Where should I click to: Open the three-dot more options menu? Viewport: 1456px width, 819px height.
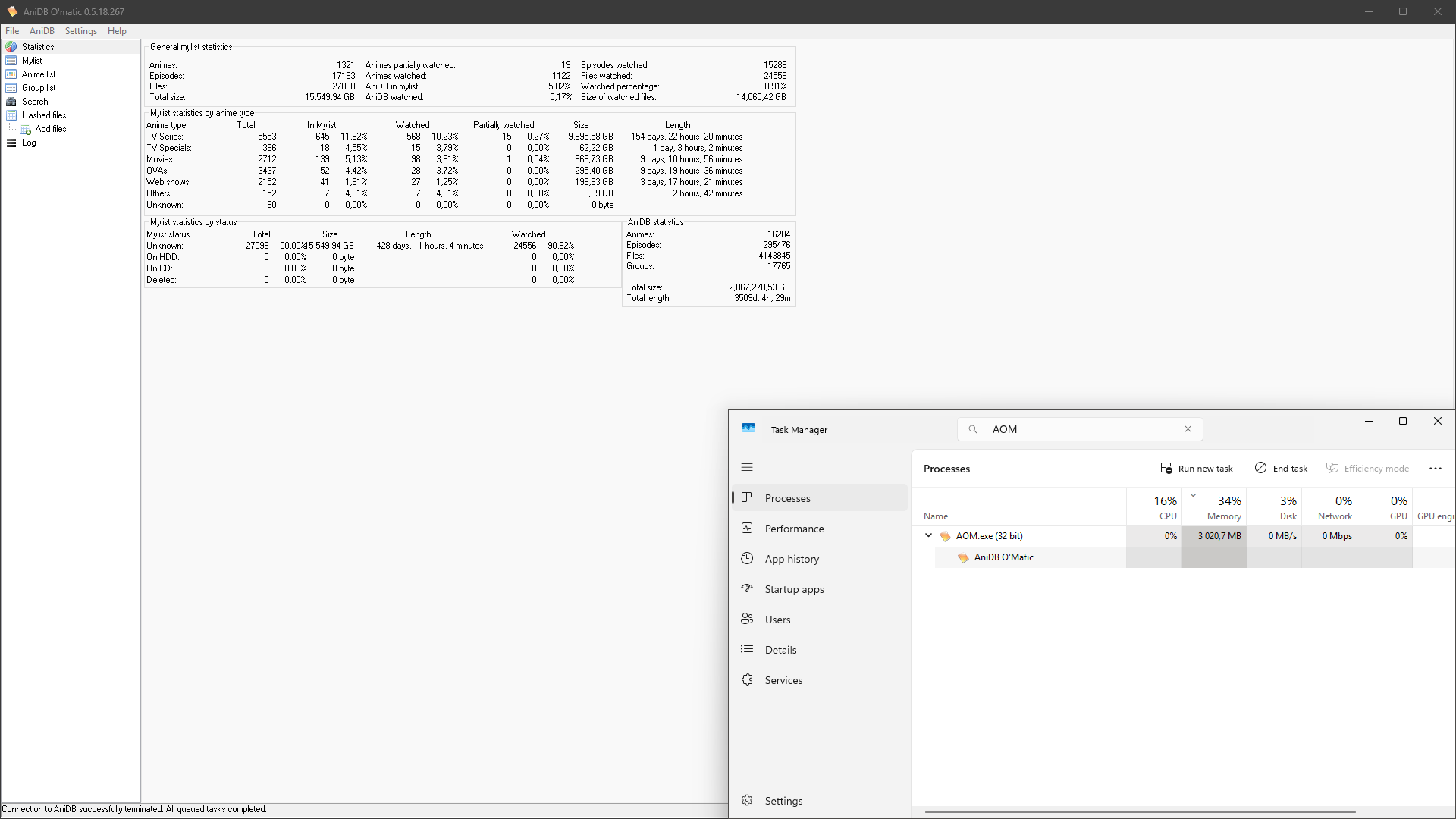1436,469
